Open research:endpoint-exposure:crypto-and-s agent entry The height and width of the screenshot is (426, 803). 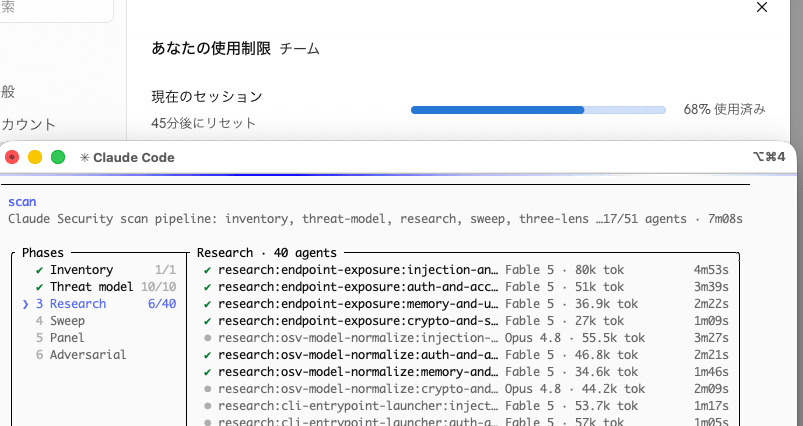click(x=466, y=321)
